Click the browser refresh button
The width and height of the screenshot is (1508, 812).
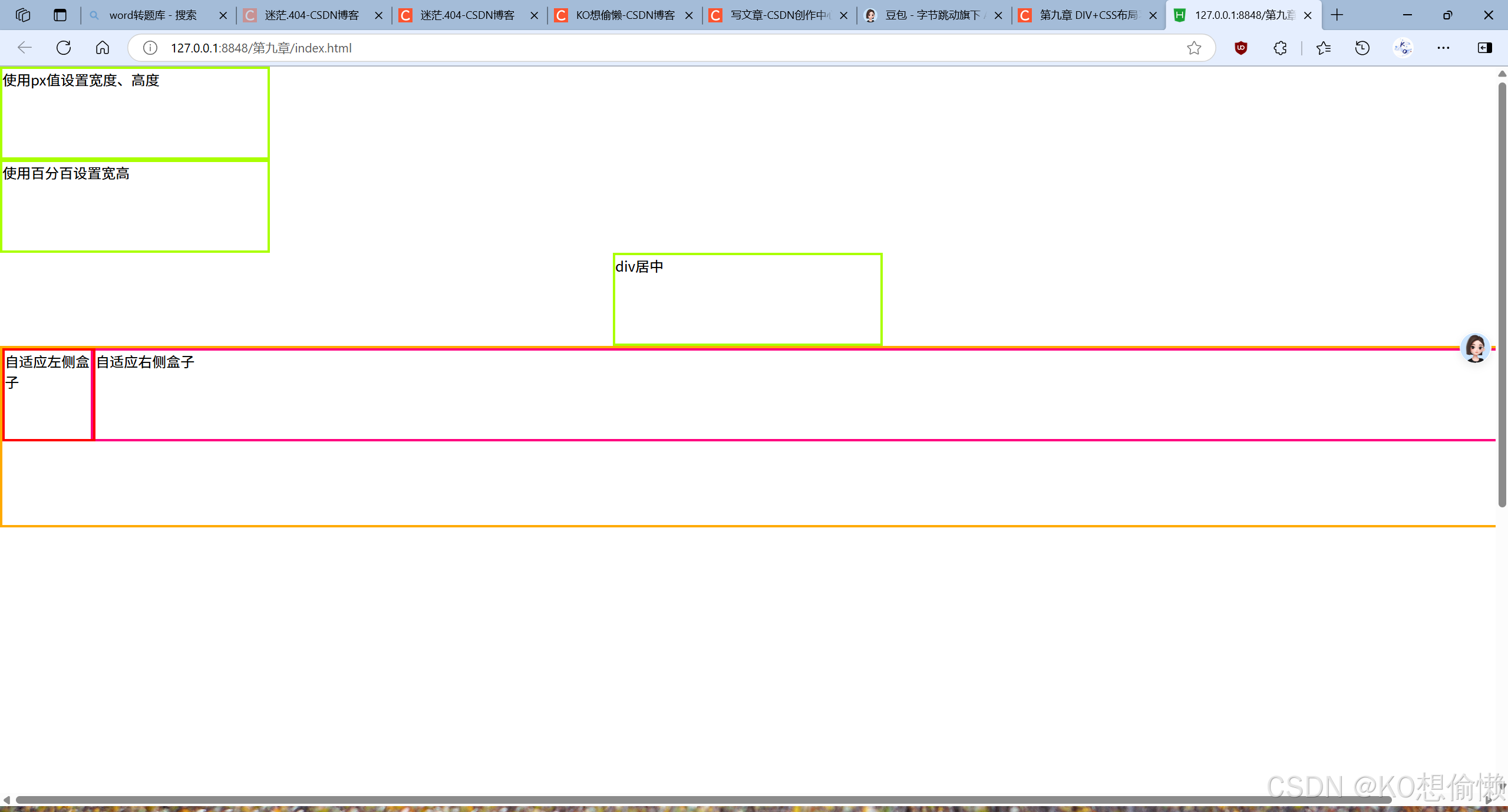point(64,48)
